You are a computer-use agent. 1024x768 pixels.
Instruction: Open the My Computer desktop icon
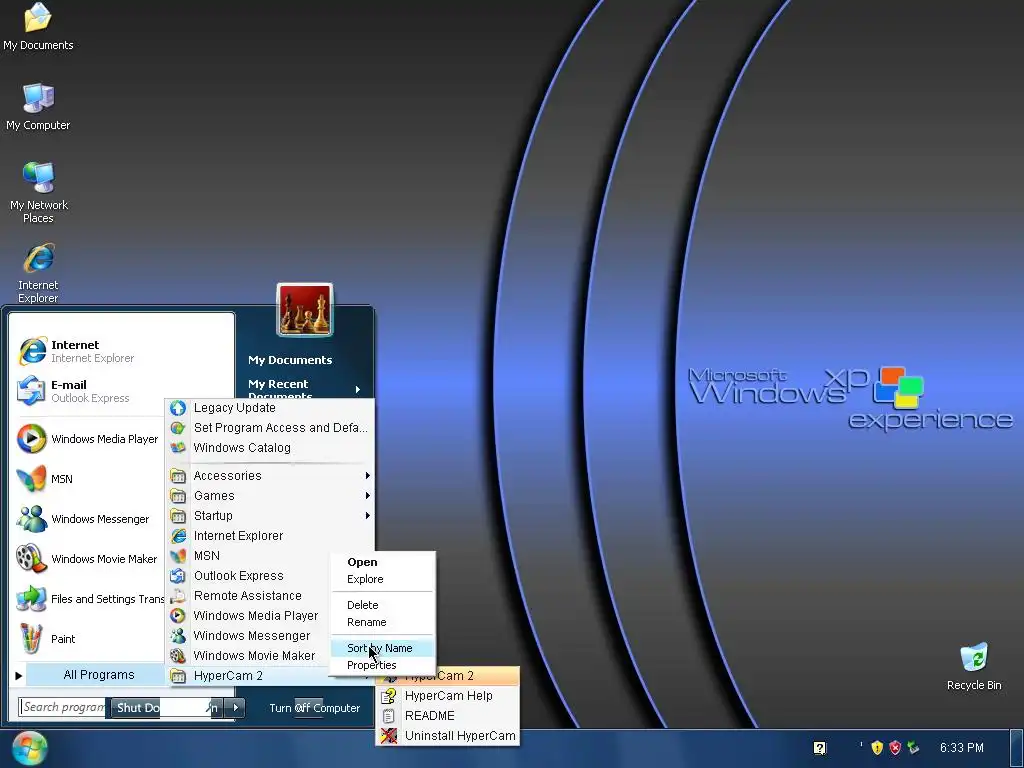click(x=38, y=107)
